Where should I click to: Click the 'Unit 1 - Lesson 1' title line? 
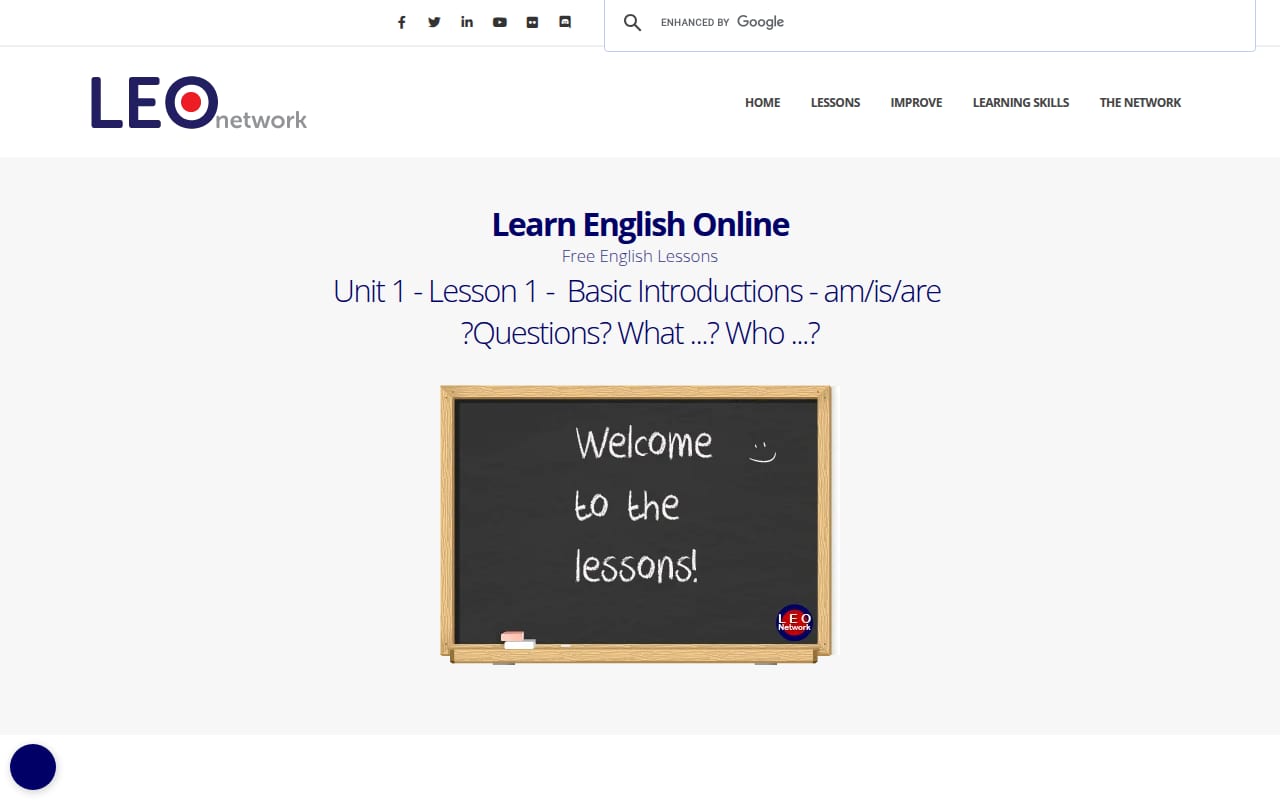pyautogui.click(x=637, y=291)
